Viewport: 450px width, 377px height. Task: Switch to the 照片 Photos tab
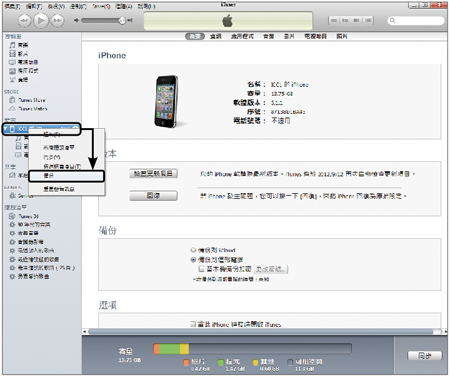pos(342,36)
